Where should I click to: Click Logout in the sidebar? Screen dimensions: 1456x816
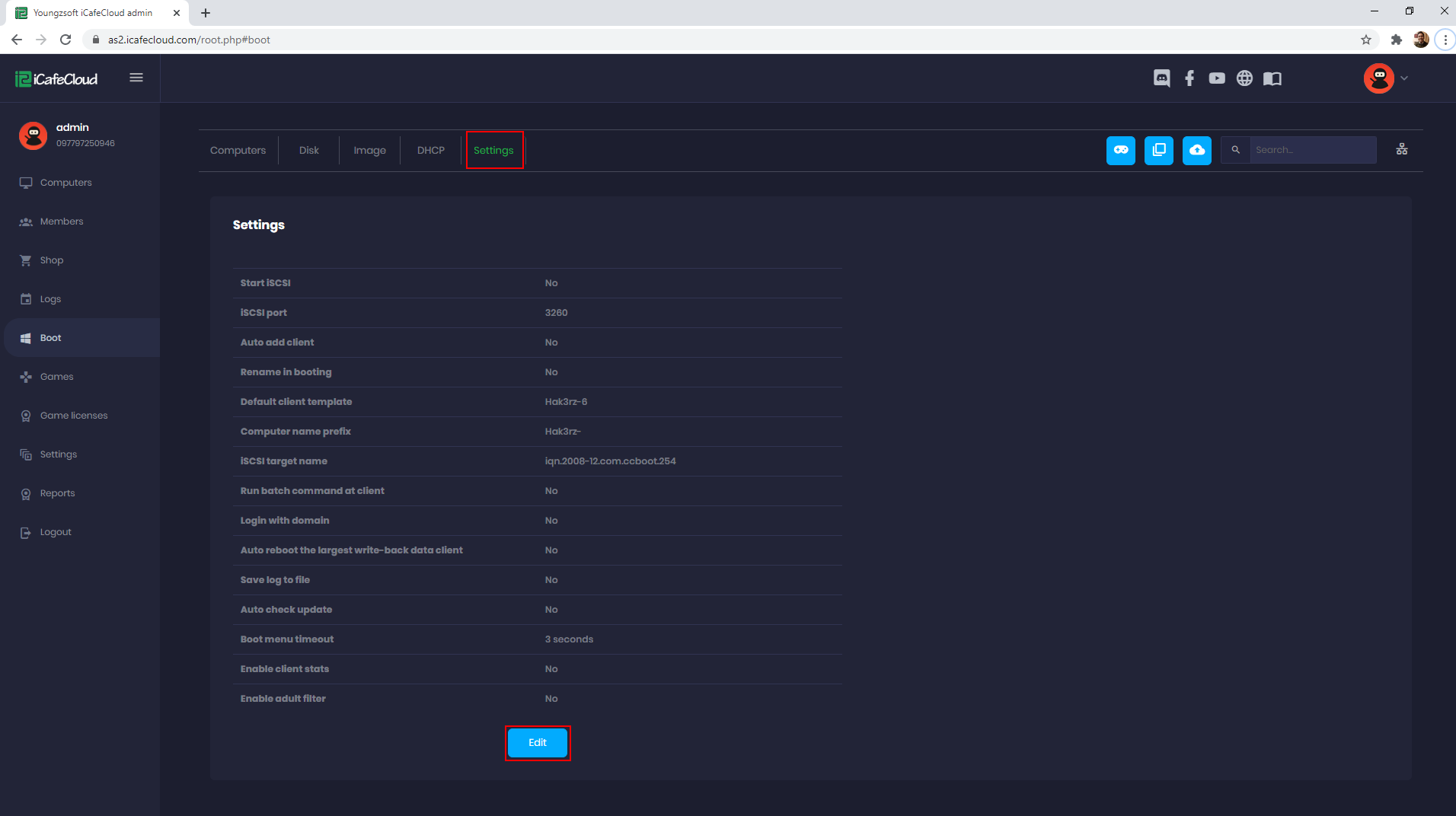click(x=56, y=532)
